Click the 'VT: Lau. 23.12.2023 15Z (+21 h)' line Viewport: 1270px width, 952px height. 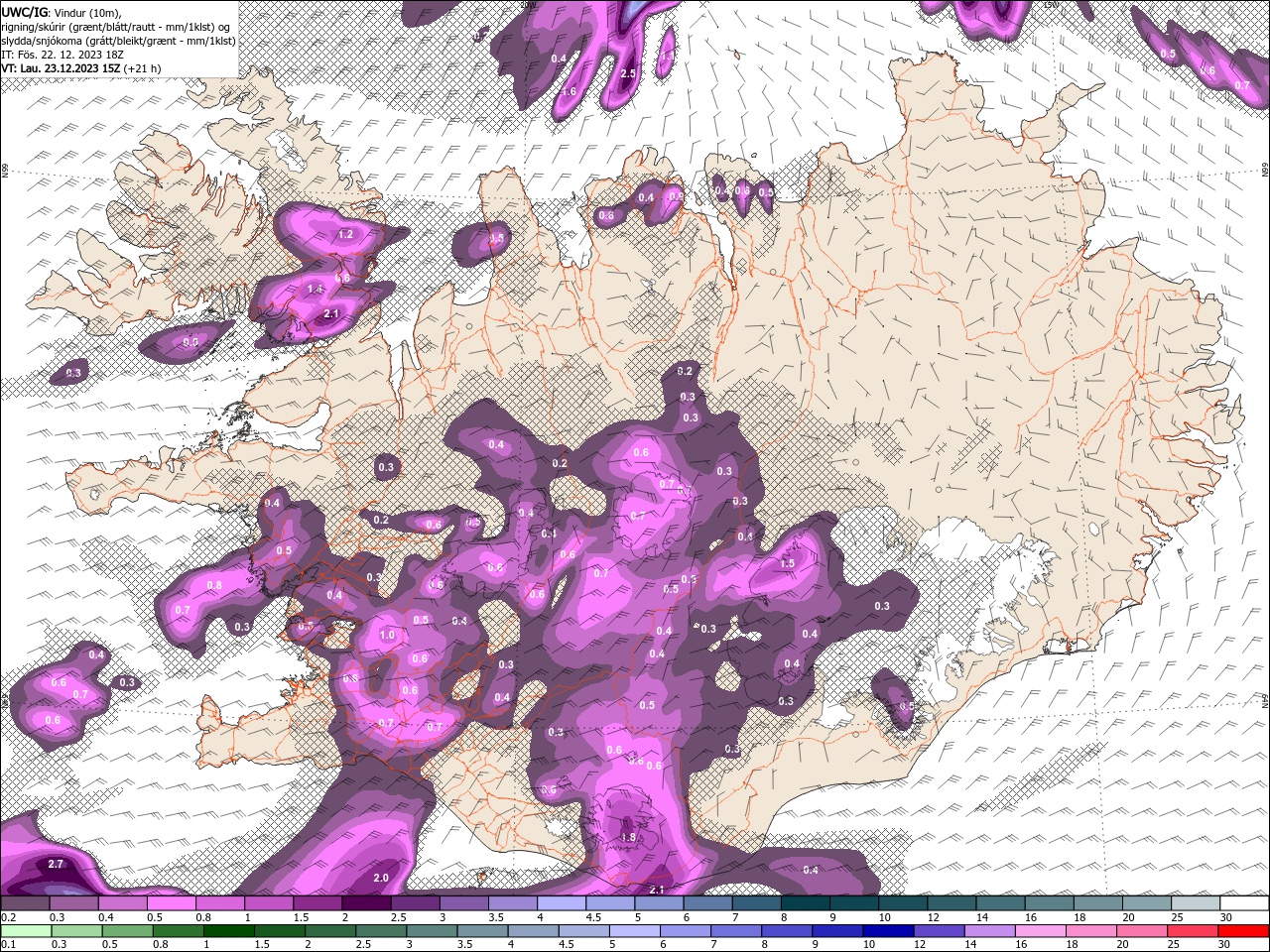pyautogui.click(x=81, y=68)
